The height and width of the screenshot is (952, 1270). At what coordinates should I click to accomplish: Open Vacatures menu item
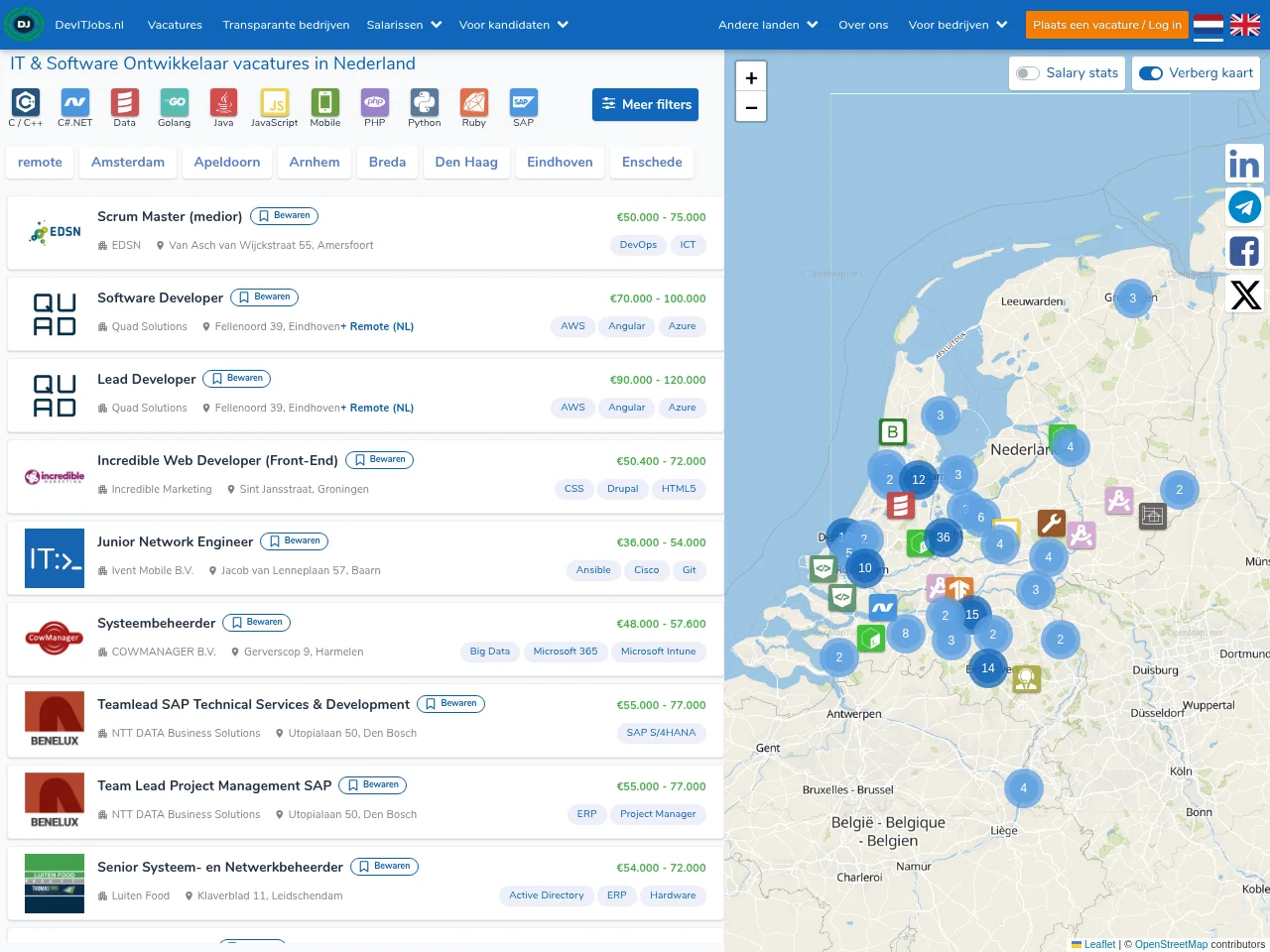[x=175, y=25]
